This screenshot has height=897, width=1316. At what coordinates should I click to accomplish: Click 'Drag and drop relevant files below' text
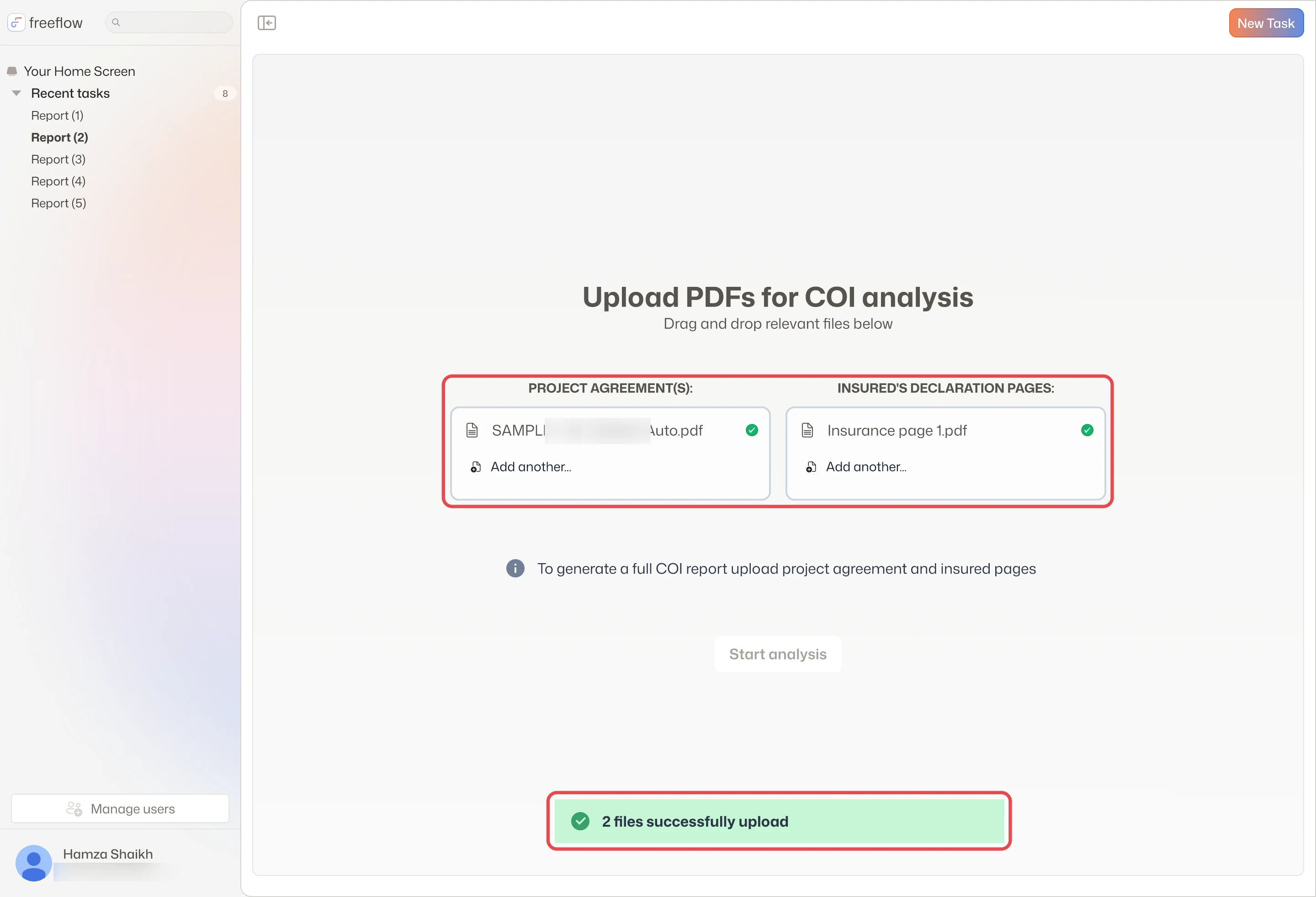pos(777,324)
